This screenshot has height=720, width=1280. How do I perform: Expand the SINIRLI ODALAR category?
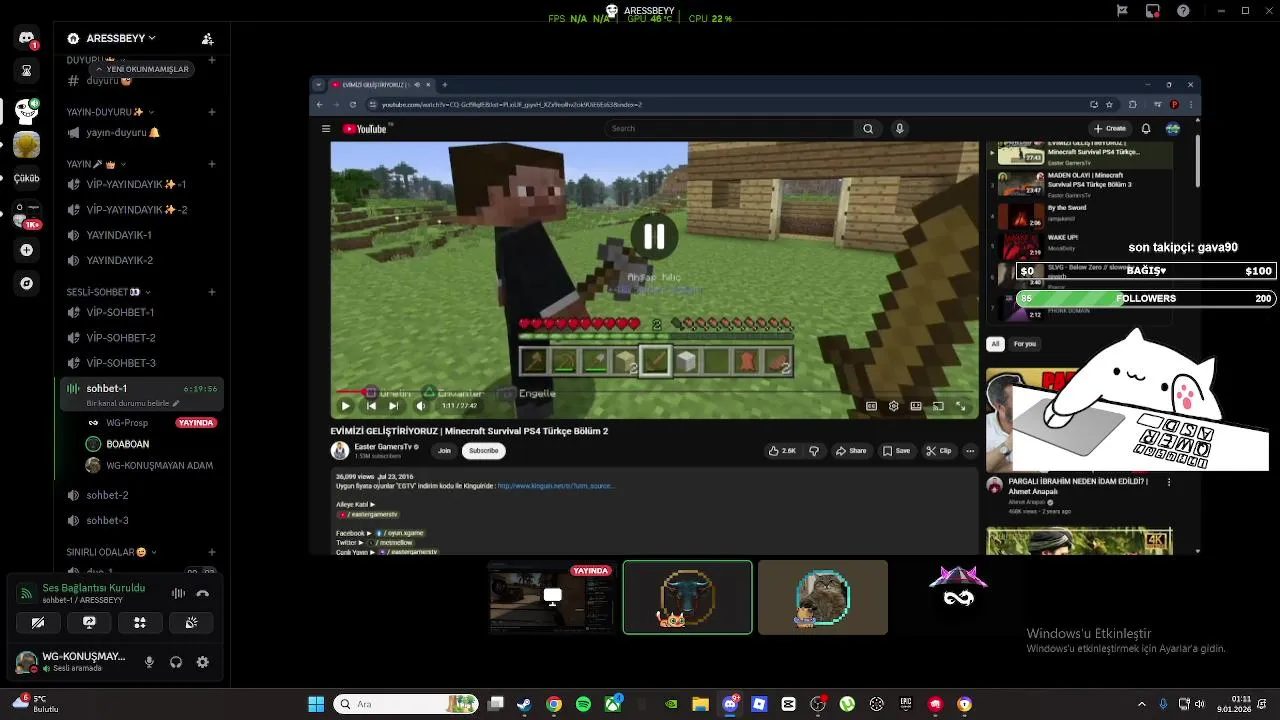[112, 552]
